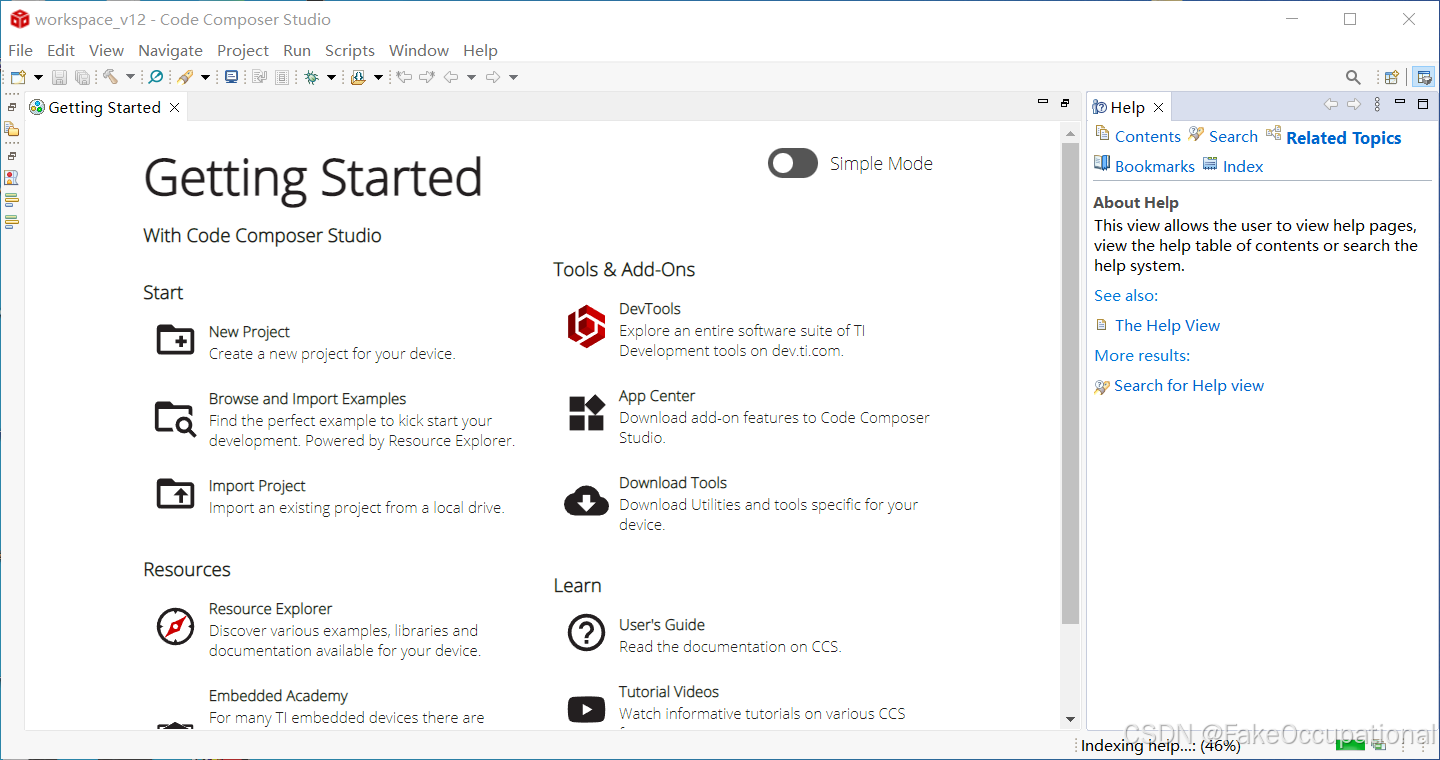Maximize the Help view panel
1440x760 pixels.
click(x=1423, y=103)
